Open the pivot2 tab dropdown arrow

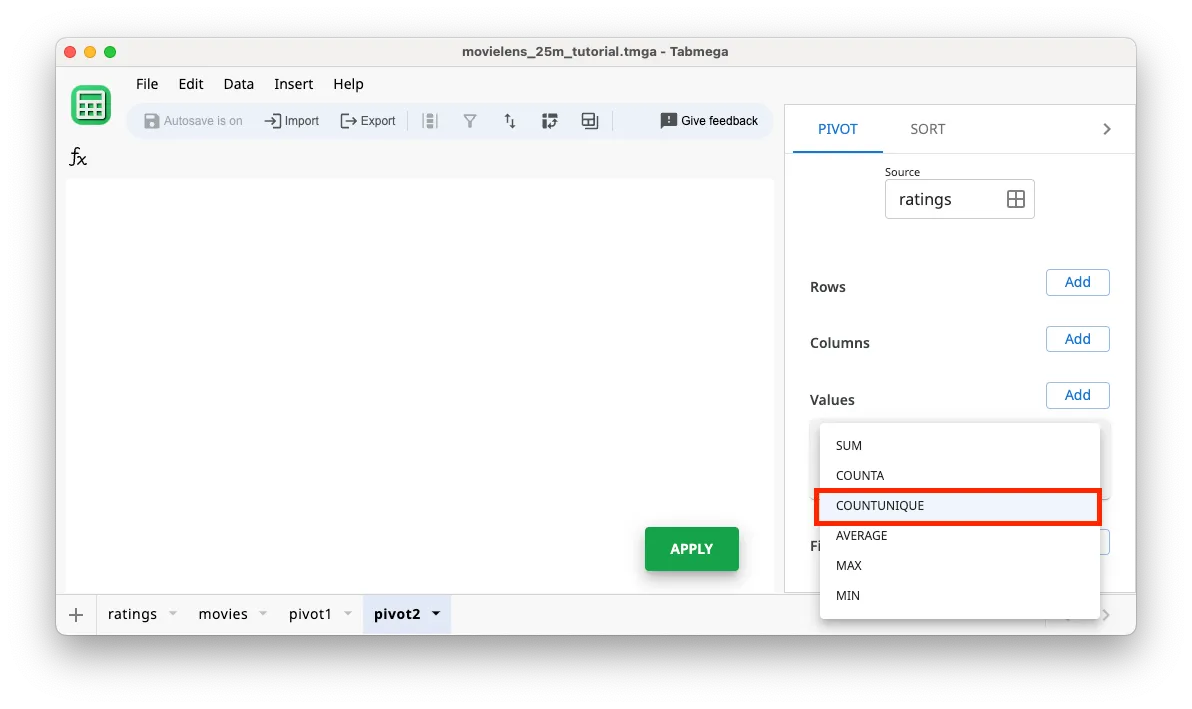click(x=435, y=614)
